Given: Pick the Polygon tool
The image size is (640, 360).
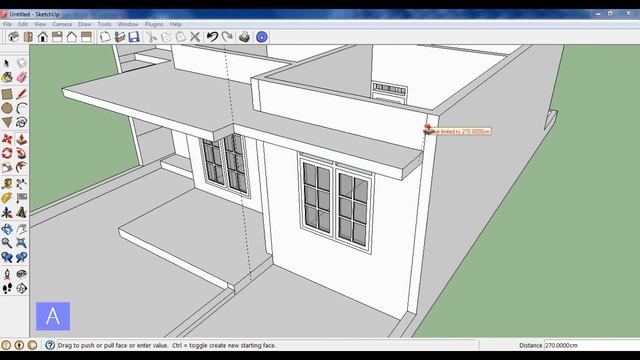Looking at the screenshot, I should pos(7,122).
